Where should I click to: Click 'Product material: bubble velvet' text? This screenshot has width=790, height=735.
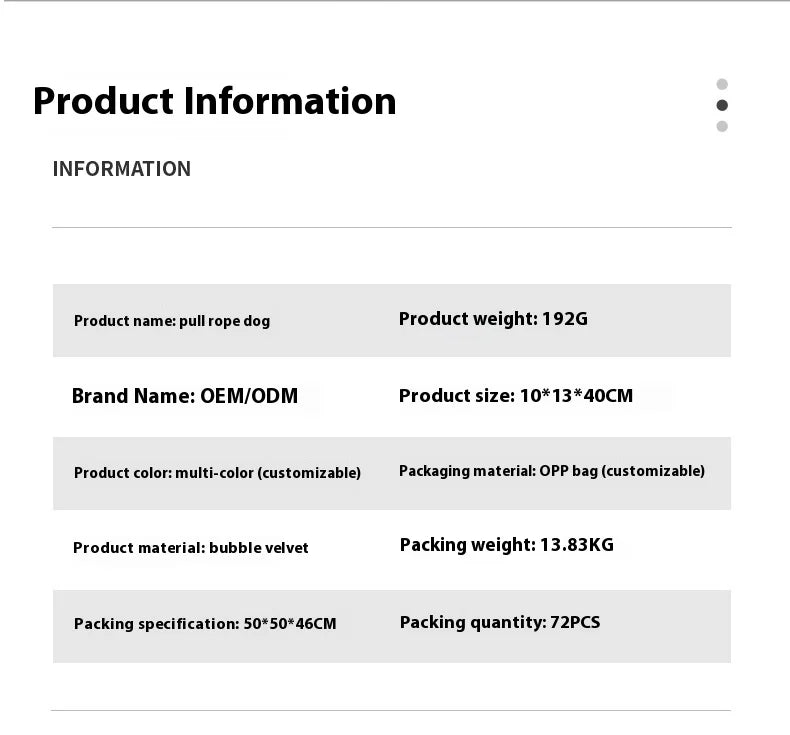[x=191, y=548]
